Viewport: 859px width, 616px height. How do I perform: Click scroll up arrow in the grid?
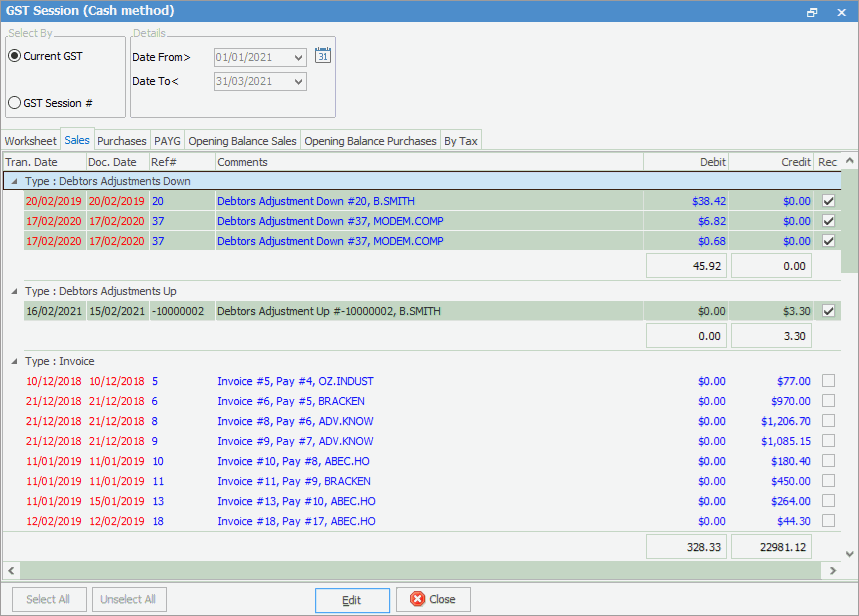click(850, 162)
